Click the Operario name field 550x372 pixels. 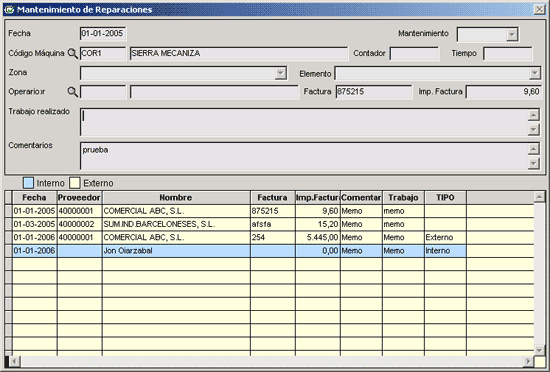point(214,92)
